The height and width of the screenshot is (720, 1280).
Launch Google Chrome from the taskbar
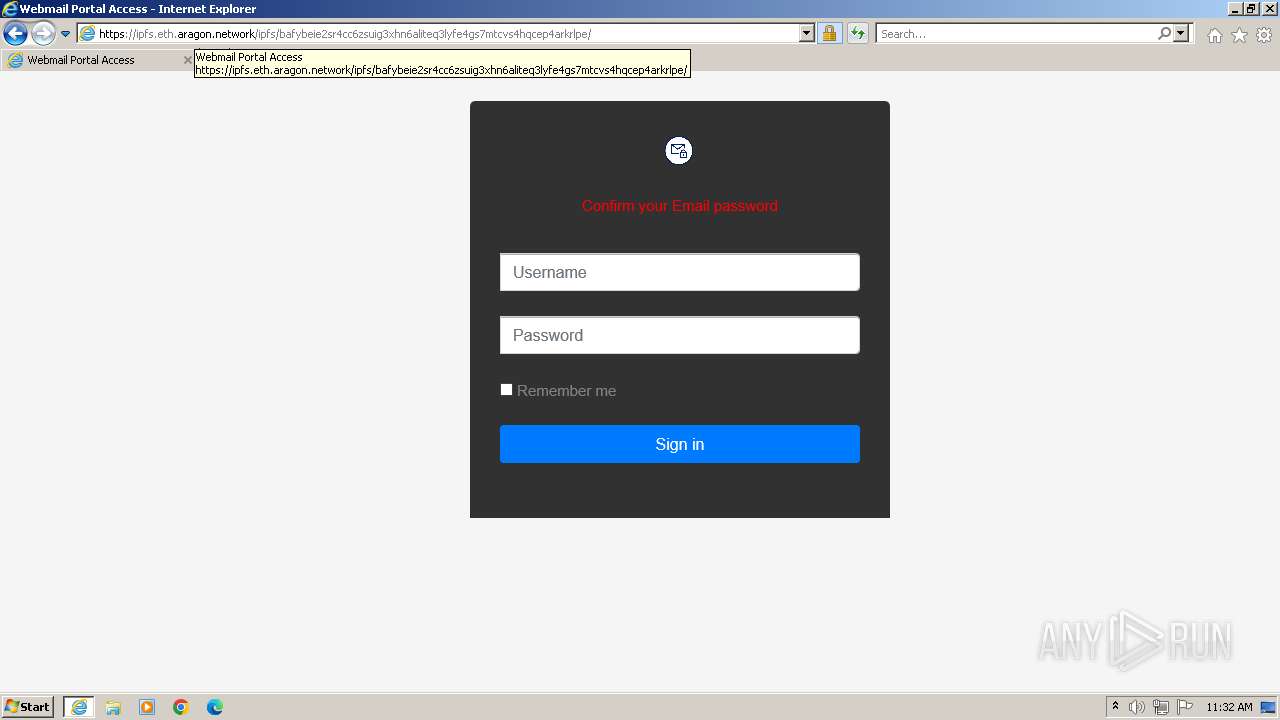click(181, 707)
